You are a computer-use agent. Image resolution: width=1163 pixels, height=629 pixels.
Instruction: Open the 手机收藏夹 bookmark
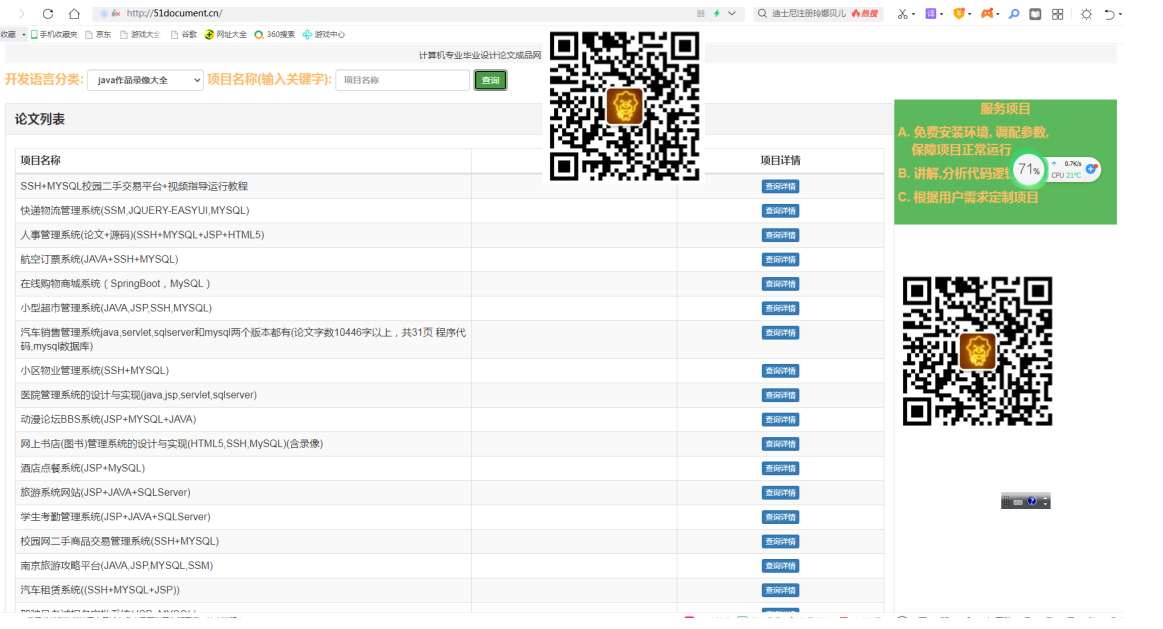53,34
